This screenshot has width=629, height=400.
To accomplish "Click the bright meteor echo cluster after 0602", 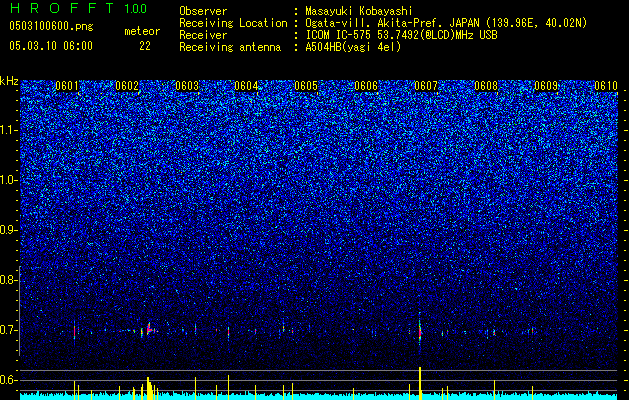I will (x=149, y=330).
